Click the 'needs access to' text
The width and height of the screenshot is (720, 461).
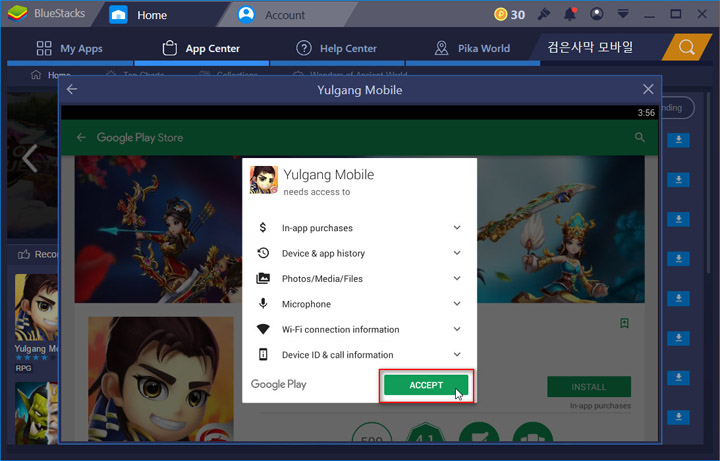click(x=317, y=192)
